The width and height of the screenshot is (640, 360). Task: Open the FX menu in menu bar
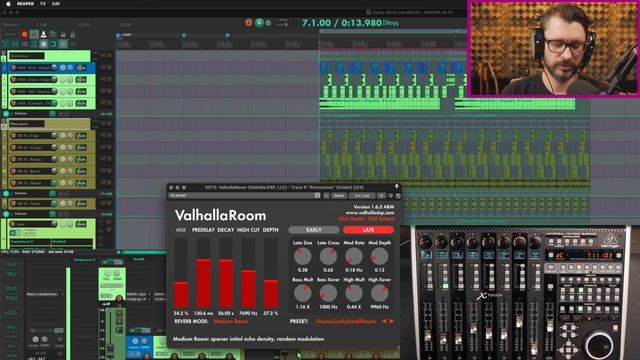click(x=43, y=4)
